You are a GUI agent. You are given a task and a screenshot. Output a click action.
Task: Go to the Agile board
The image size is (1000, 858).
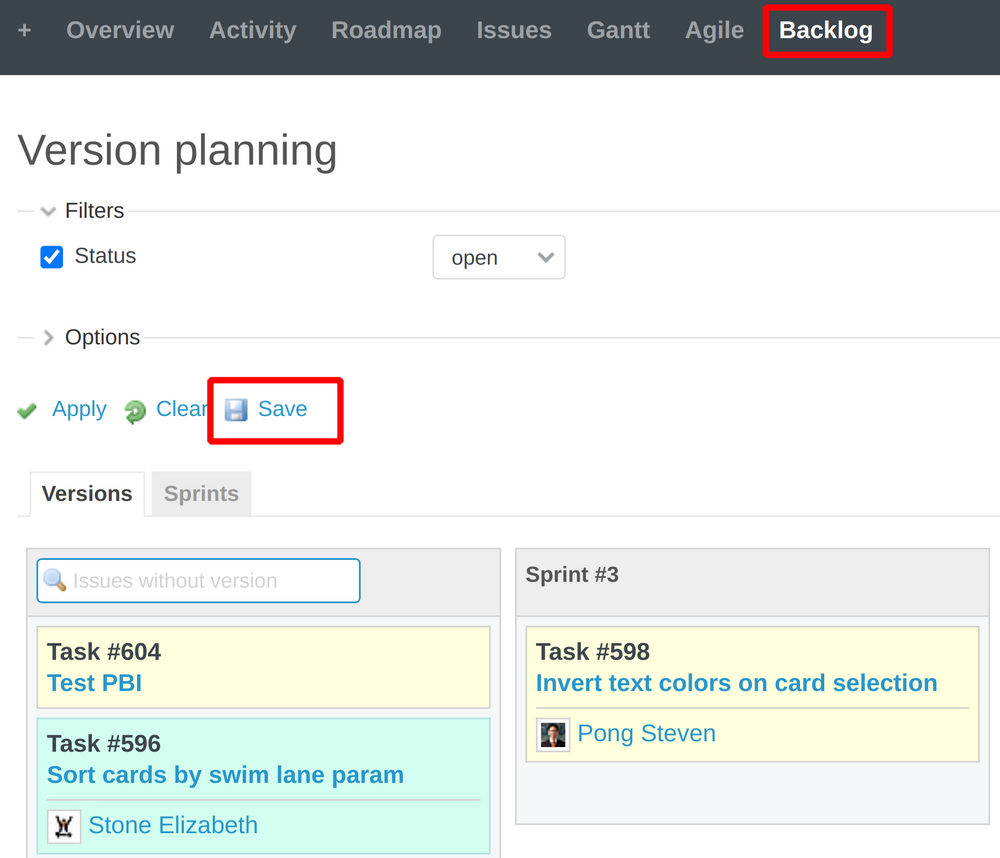coord(714,31)
